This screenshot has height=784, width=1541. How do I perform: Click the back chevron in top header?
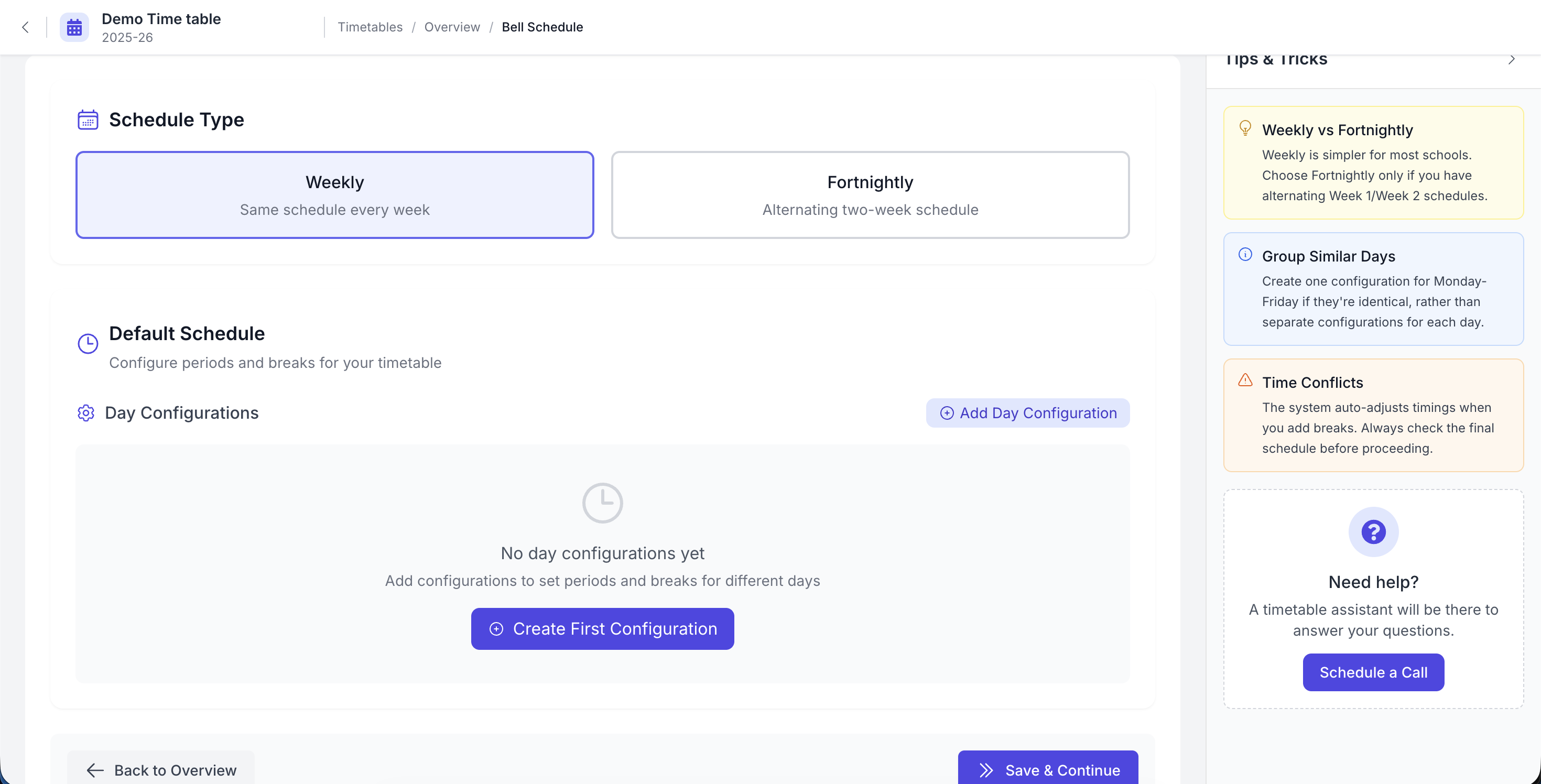point(25,27)
